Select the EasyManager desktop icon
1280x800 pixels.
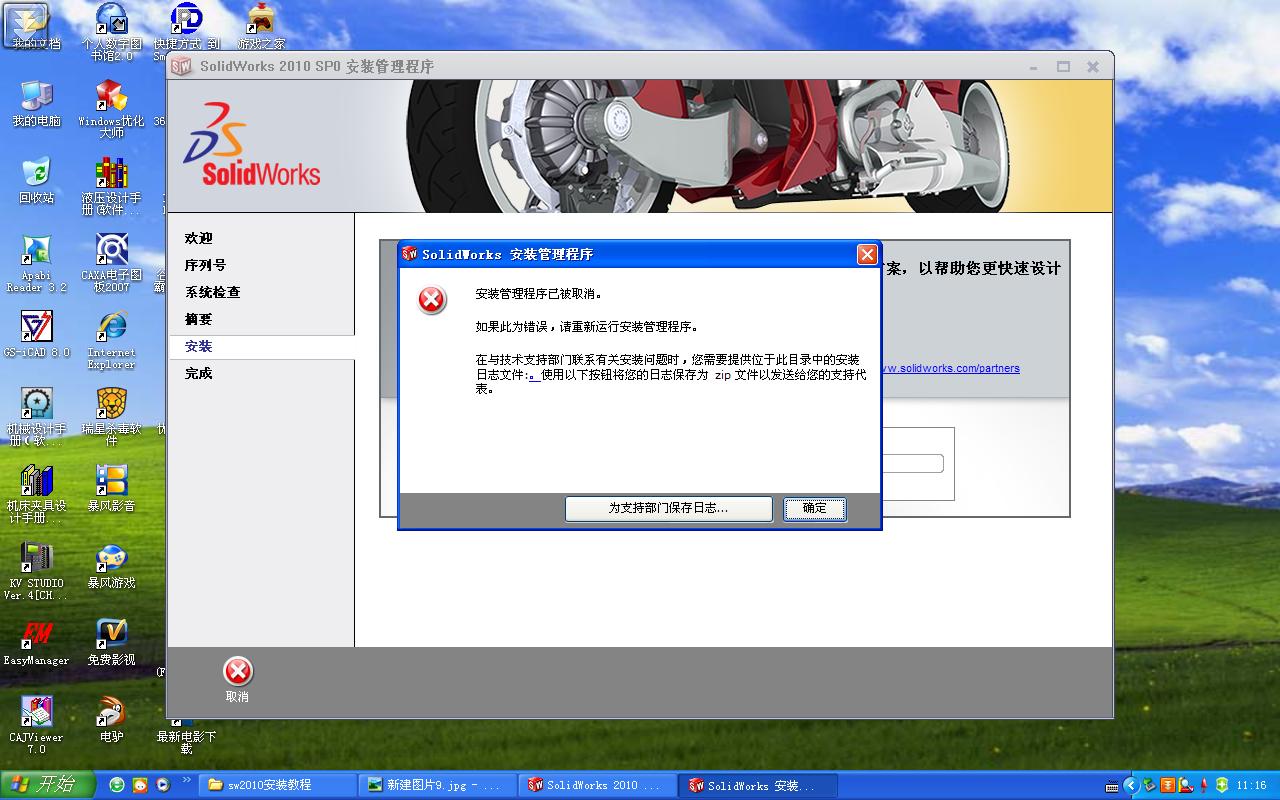36,642
